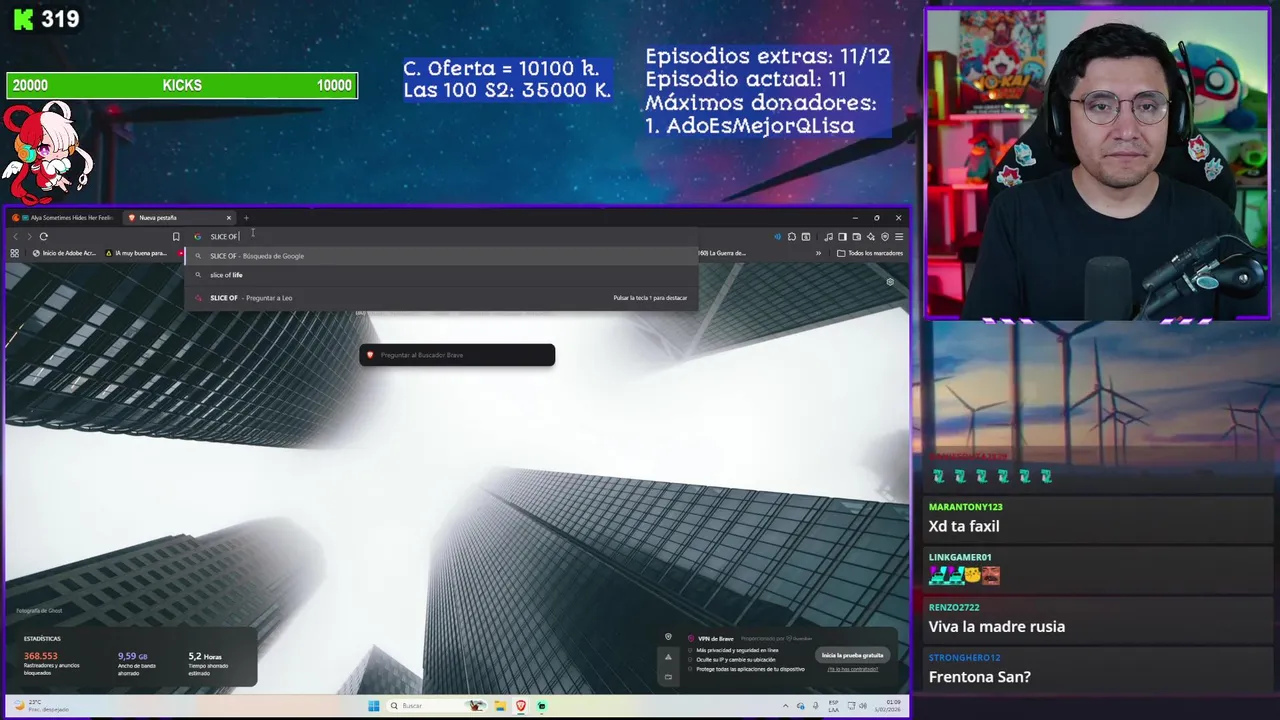
Task: Click the ESP LAA language indicator
Action: click(834, 706)
